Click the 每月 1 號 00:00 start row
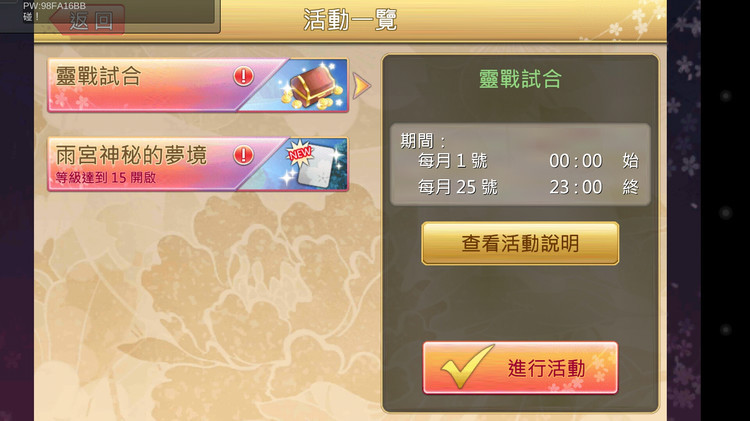Image resolution: width=750 pixels, height=421 pixels. pos(528,161)
